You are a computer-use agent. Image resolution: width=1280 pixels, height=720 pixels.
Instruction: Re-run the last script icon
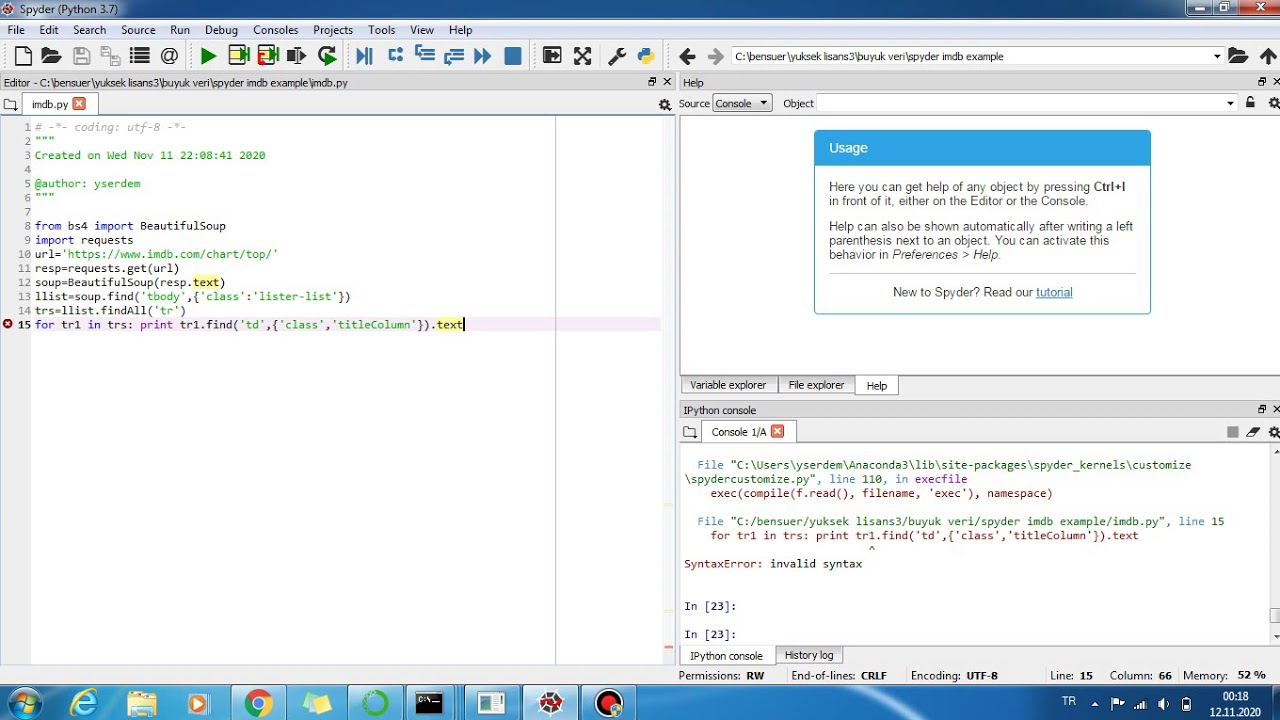(327, 56)
